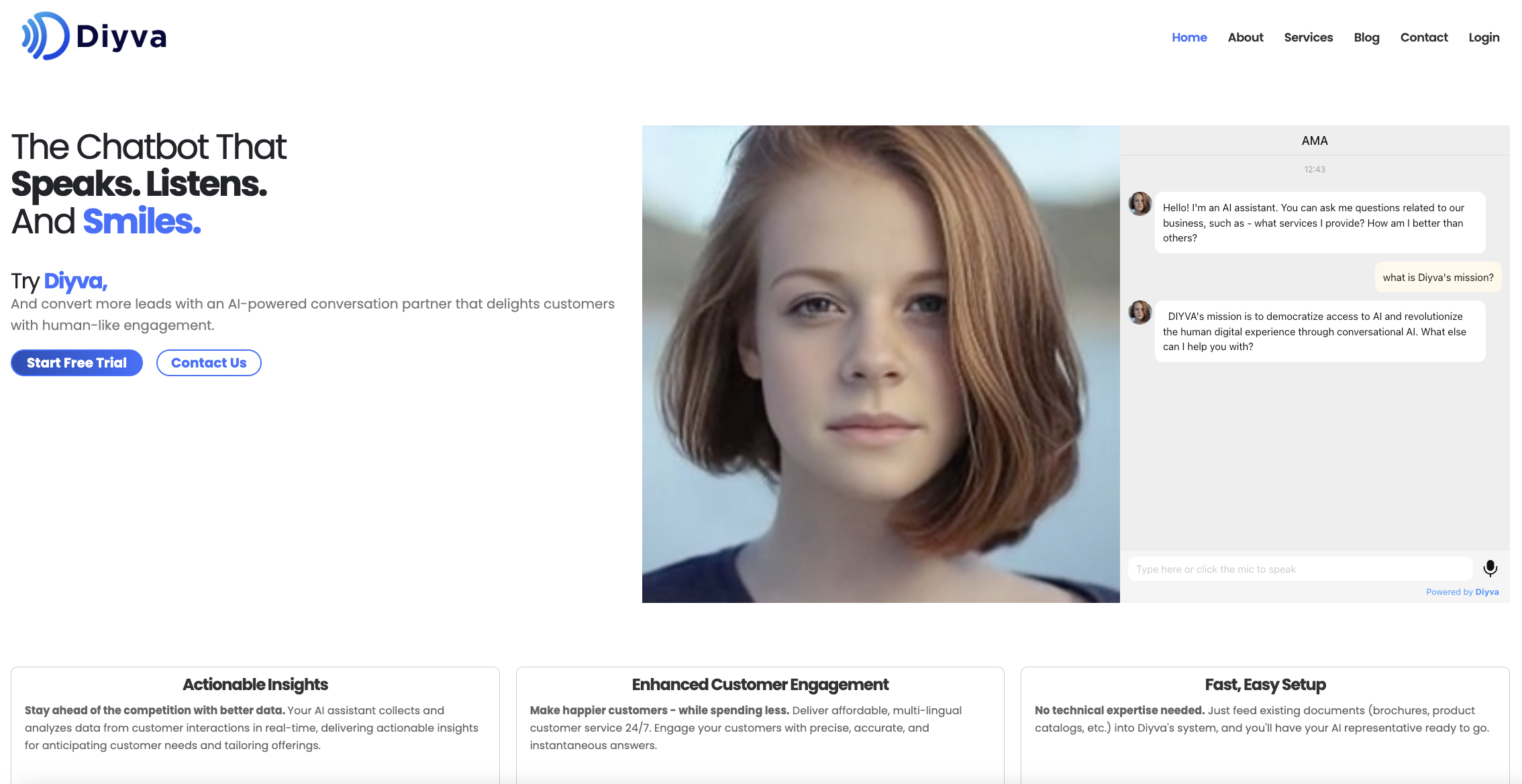The height and width of the screenshot is (784, 1522).
Task: Open the Login link
Action: point(1484,38)
